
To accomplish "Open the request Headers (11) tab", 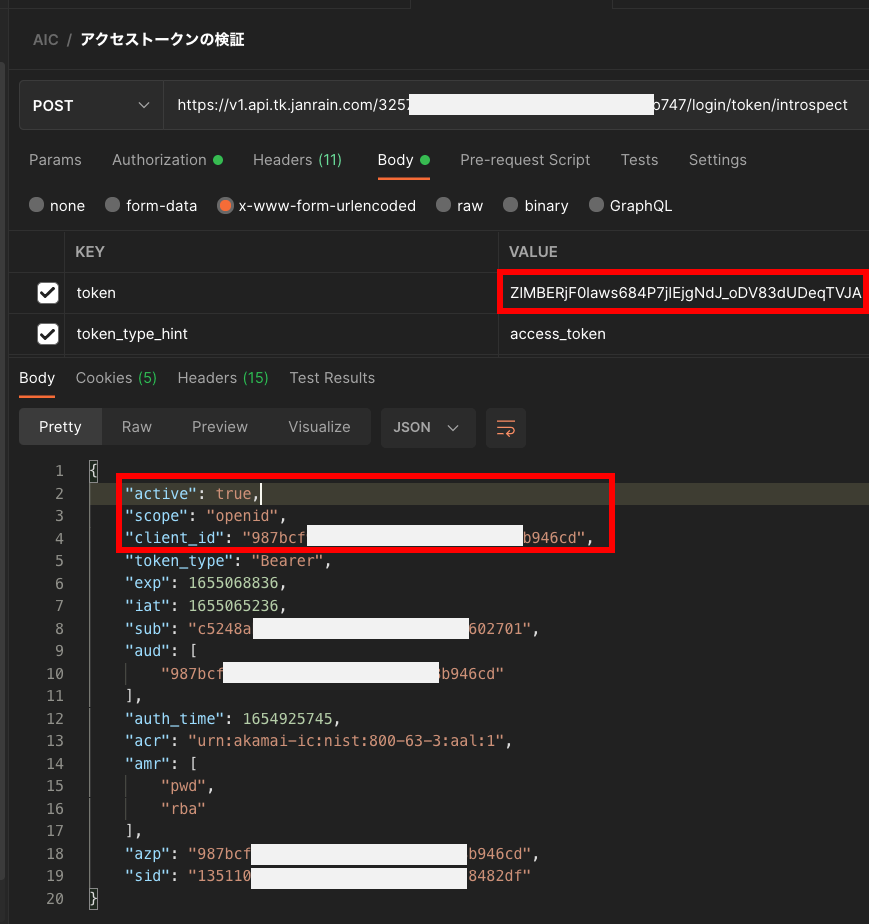I will coord(297,160).
